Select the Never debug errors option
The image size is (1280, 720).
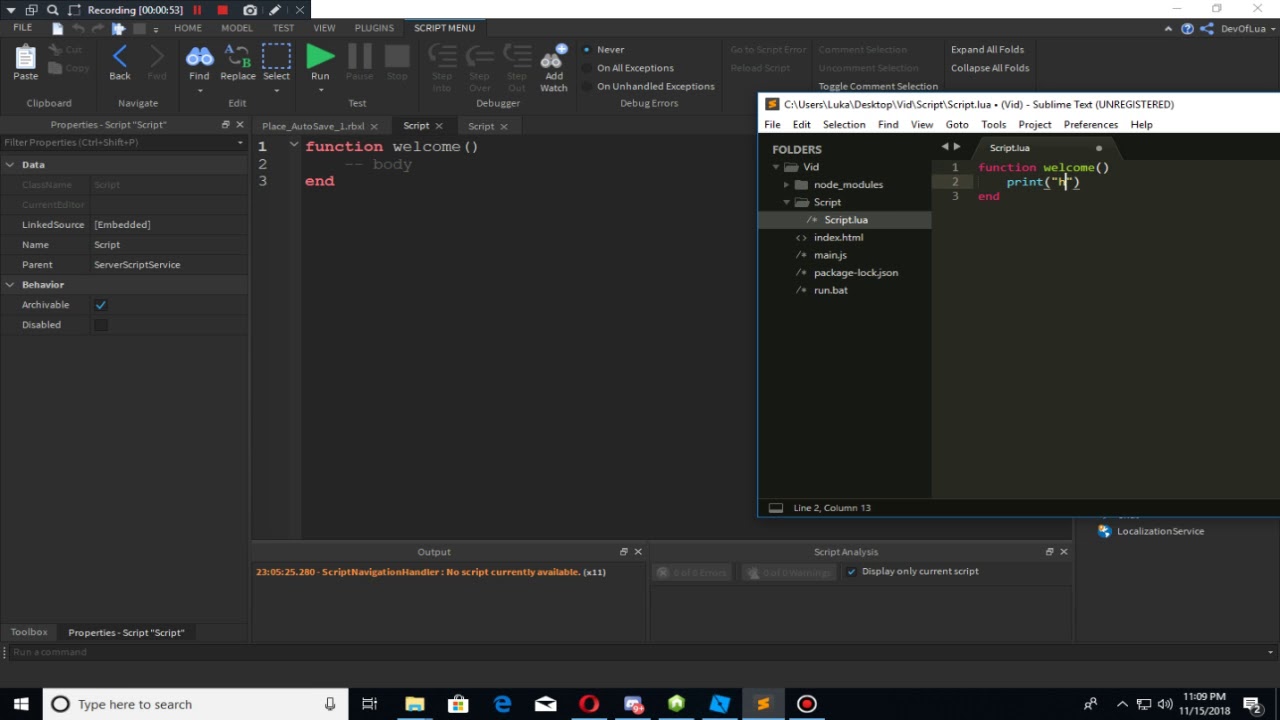(587, 49)
